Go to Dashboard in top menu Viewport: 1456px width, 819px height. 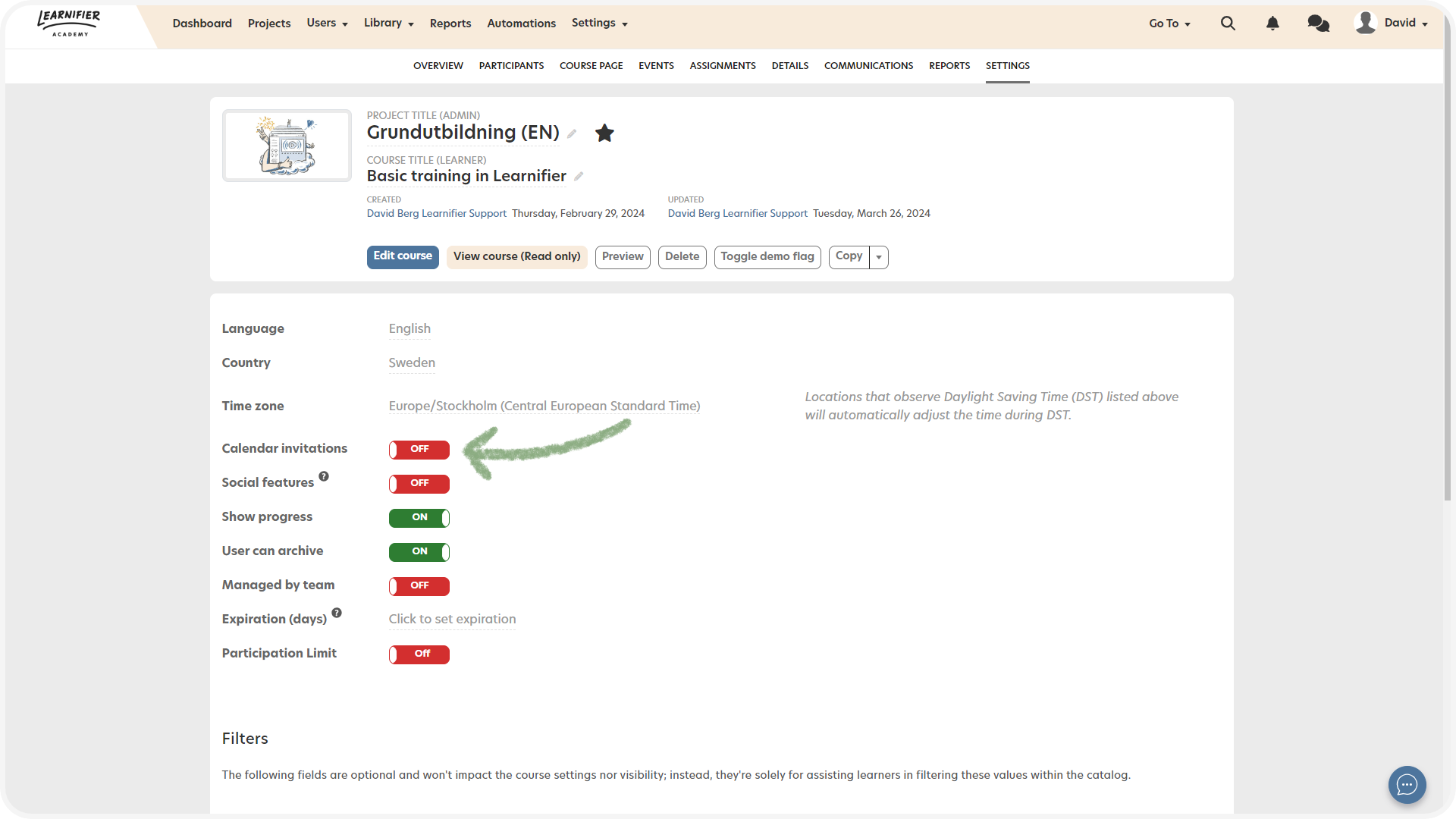[202, 24]
